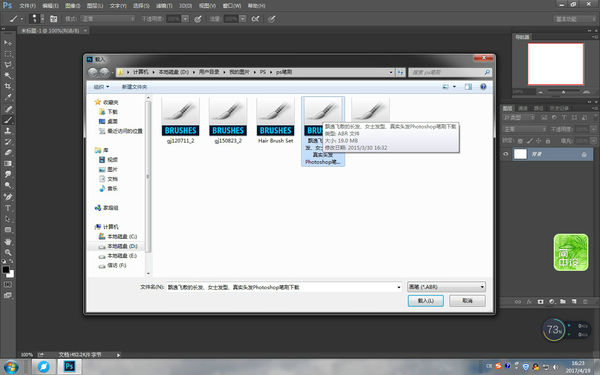Open the 文件(F) menu
The image size is (600, 375).
click(x=27, y=6)
